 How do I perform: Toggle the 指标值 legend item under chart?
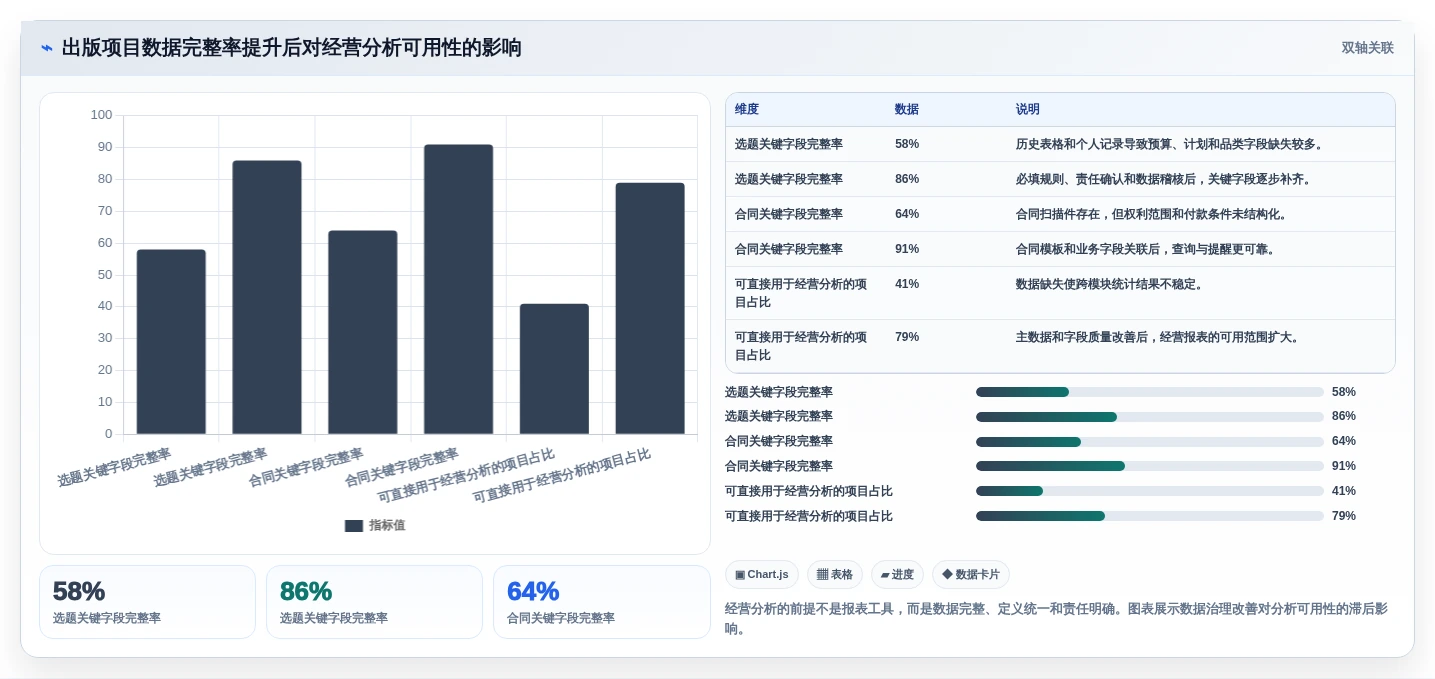375,525
